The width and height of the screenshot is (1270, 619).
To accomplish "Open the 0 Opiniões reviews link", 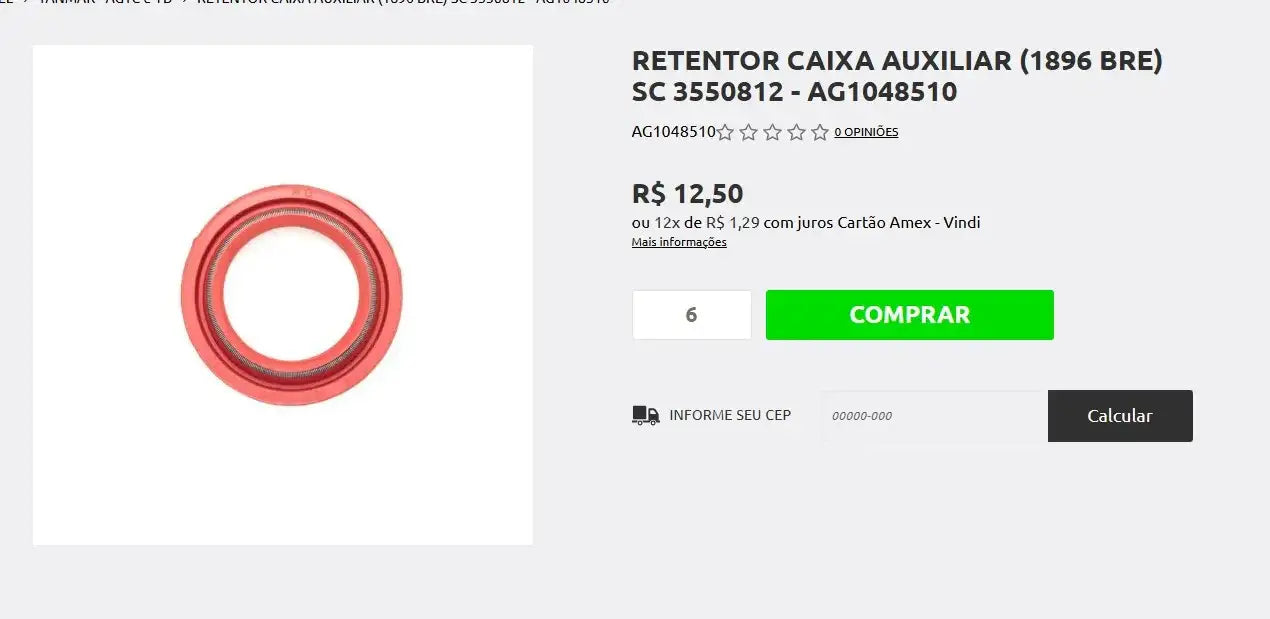I will (866, 132).
